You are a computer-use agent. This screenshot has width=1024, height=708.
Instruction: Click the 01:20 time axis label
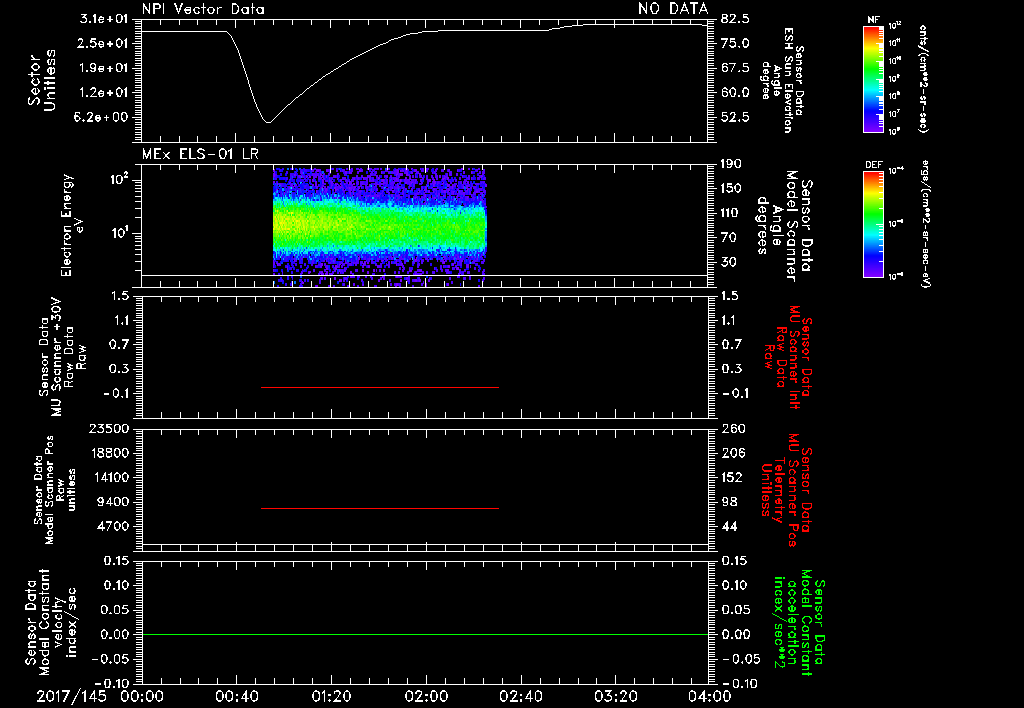tap(331, 696)
